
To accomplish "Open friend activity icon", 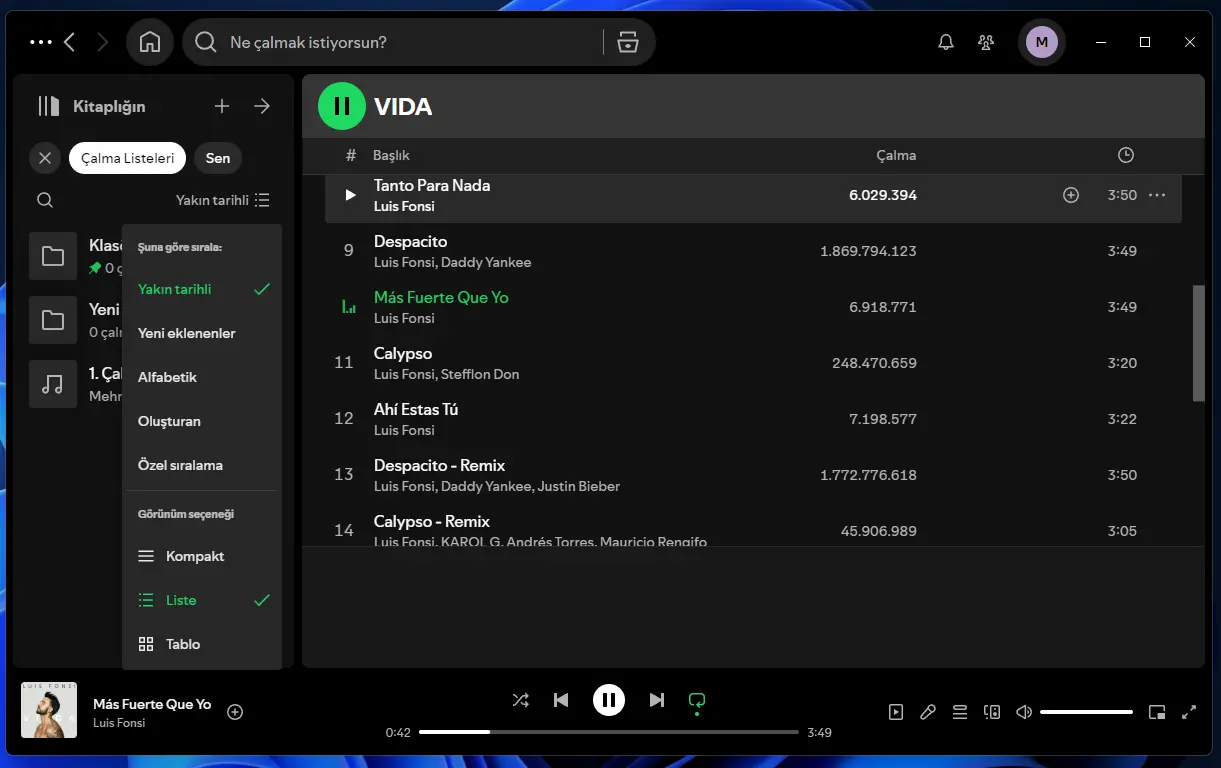I will point(987,42).
